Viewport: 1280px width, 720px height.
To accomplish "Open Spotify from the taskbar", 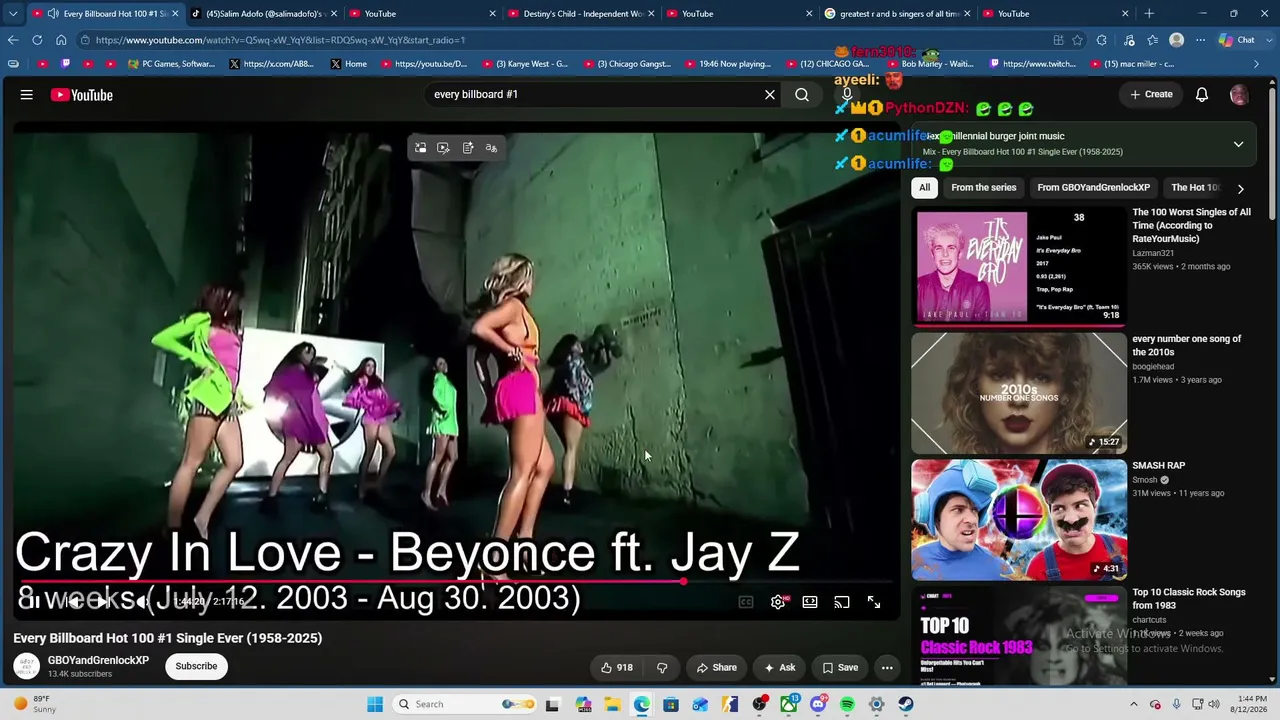I will pyautogui.click(x=847, y=704).
